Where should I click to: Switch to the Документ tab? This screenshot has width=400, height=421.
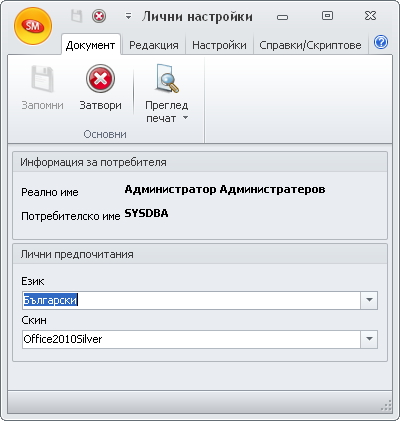pyautogui.click(x=90, y=45)
